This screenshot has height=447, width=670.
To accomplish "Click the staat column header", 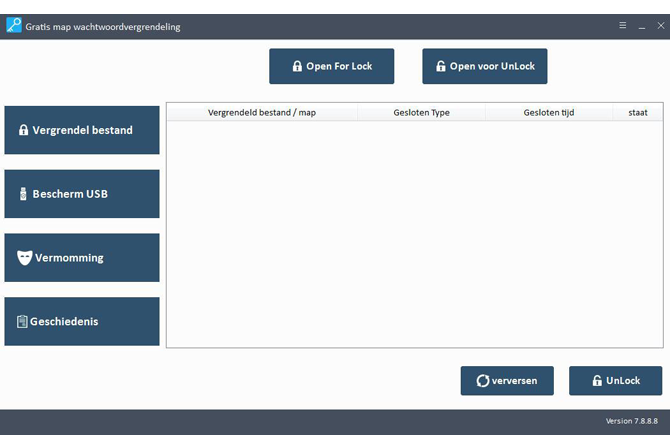I will pos(638,112).
